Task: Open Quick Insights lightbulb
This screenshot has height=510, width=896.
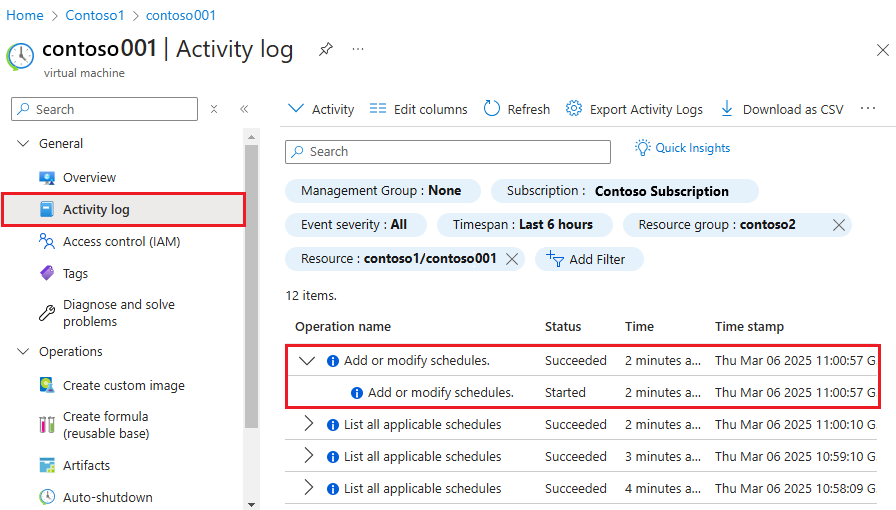Action: click(643, 148)
